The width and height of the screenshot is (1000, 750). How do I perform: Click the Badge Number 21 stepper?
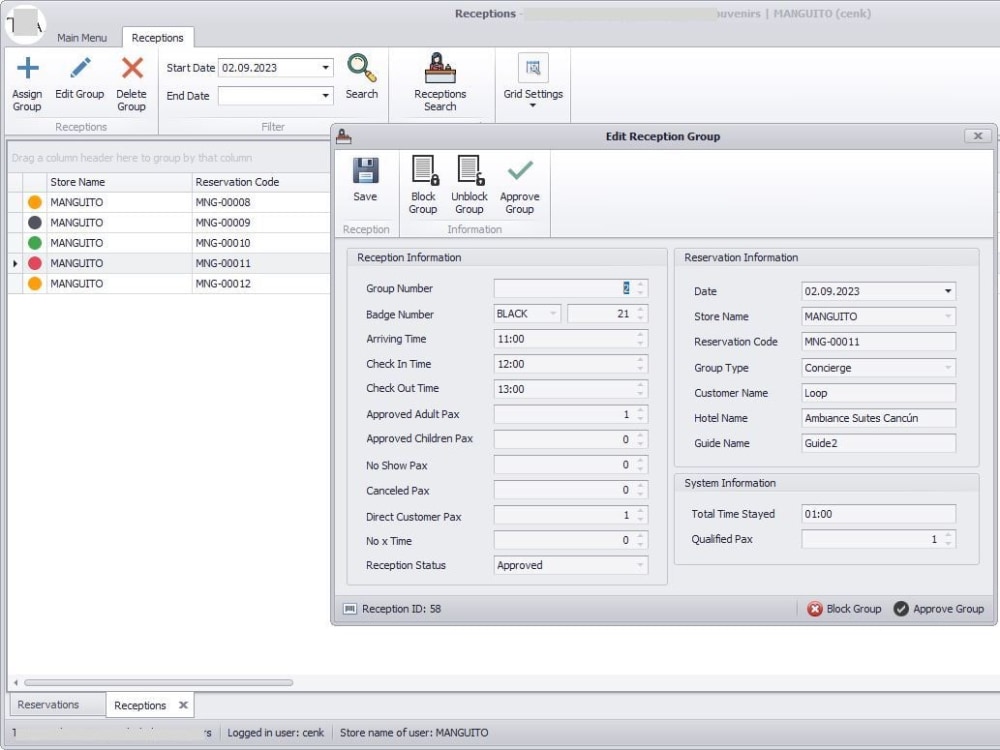[640, 314]
